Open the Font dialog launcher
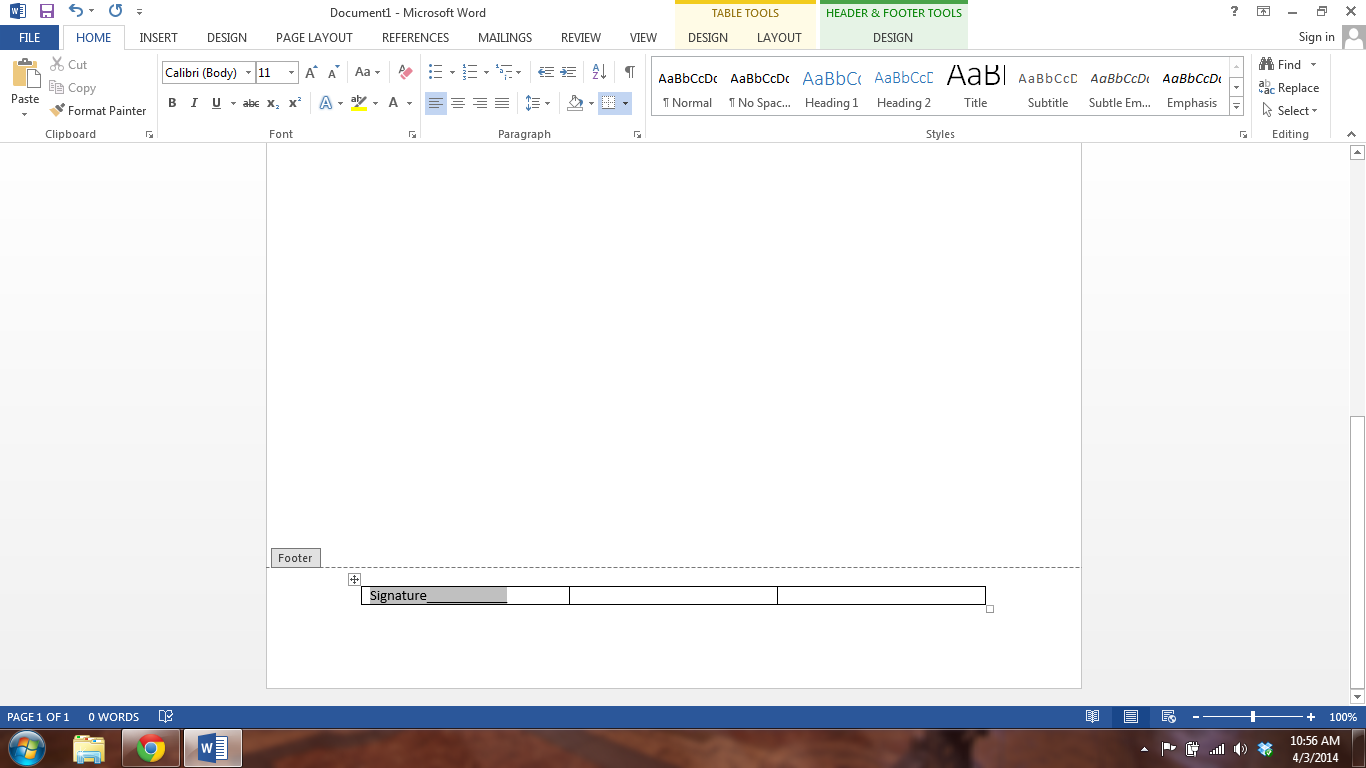 click(412, 134)
